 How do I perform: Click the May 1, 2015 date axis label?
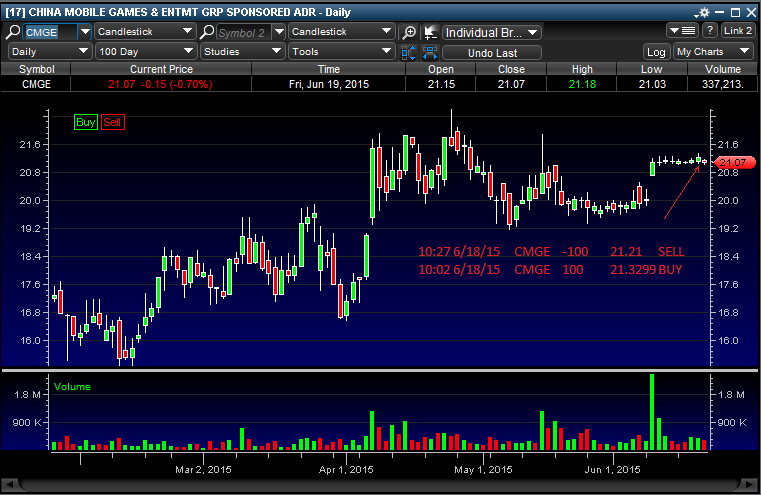(x=483, y=469)
